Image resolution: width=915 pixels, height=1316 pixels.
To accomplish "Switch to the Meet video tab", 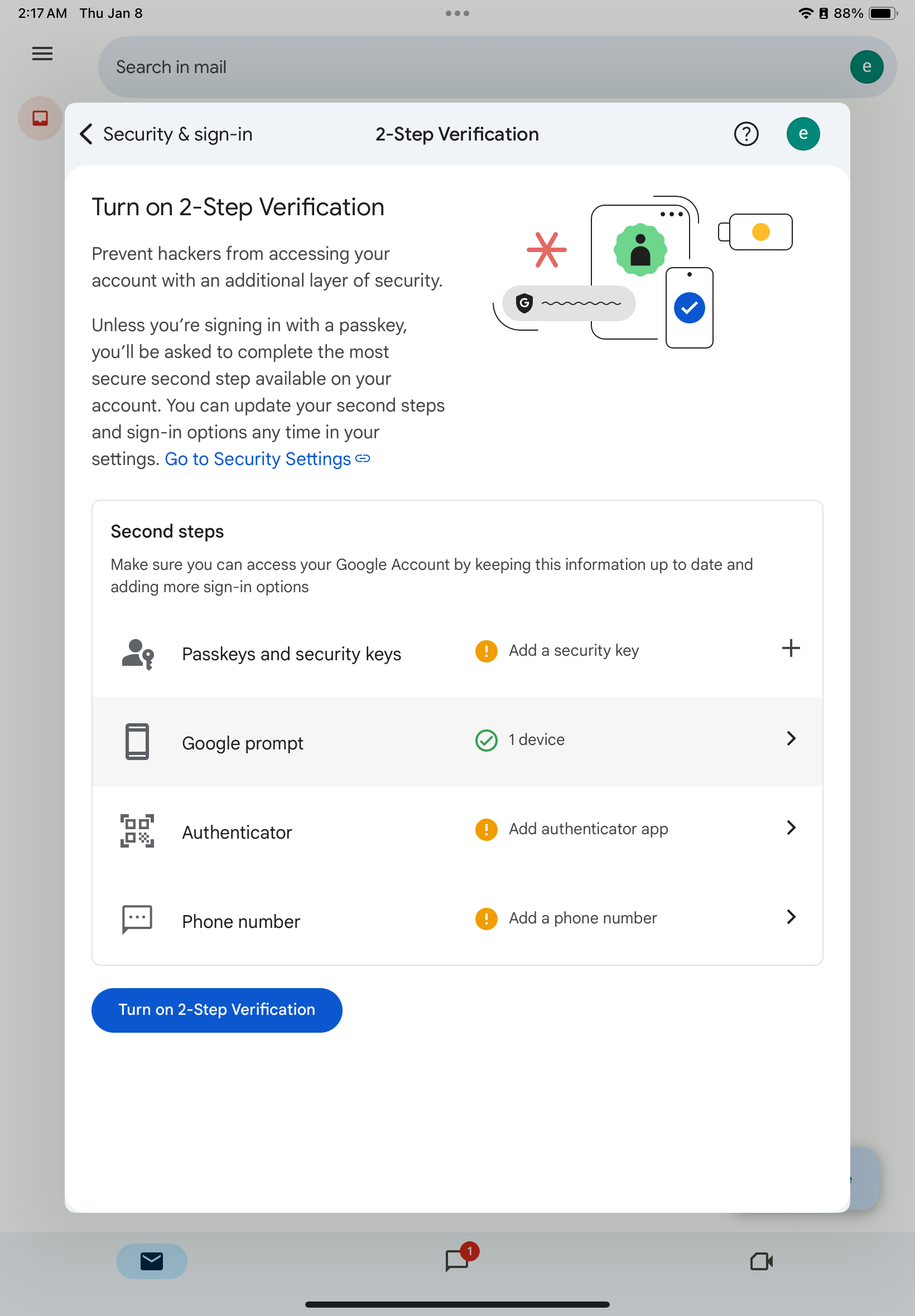I will [762, 1261].
